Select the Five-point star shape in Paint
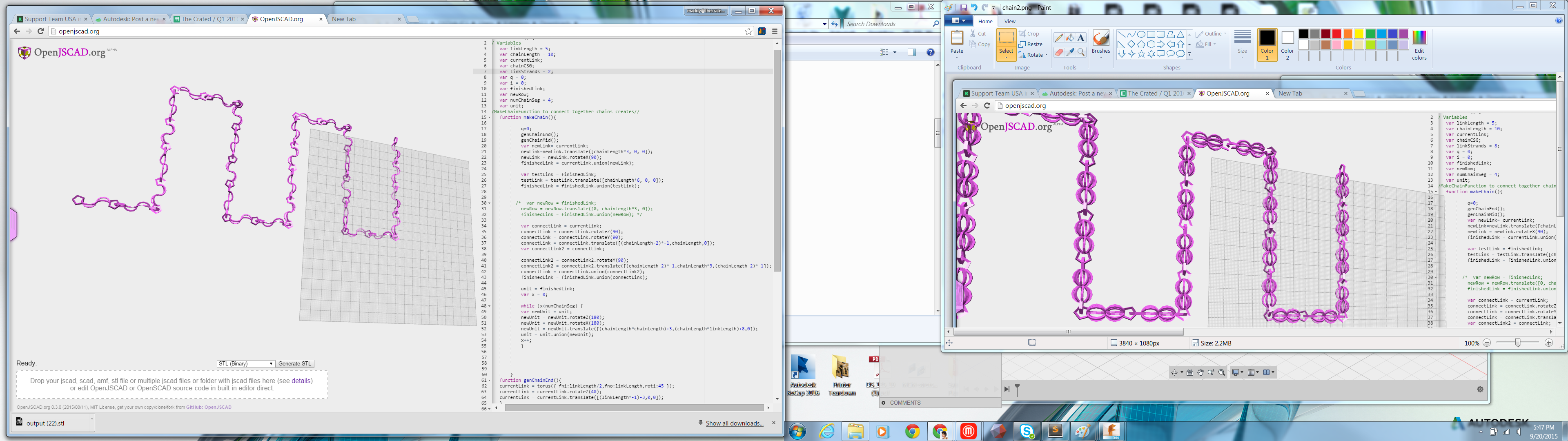1568x441 pixels. tap(1141, 53)
